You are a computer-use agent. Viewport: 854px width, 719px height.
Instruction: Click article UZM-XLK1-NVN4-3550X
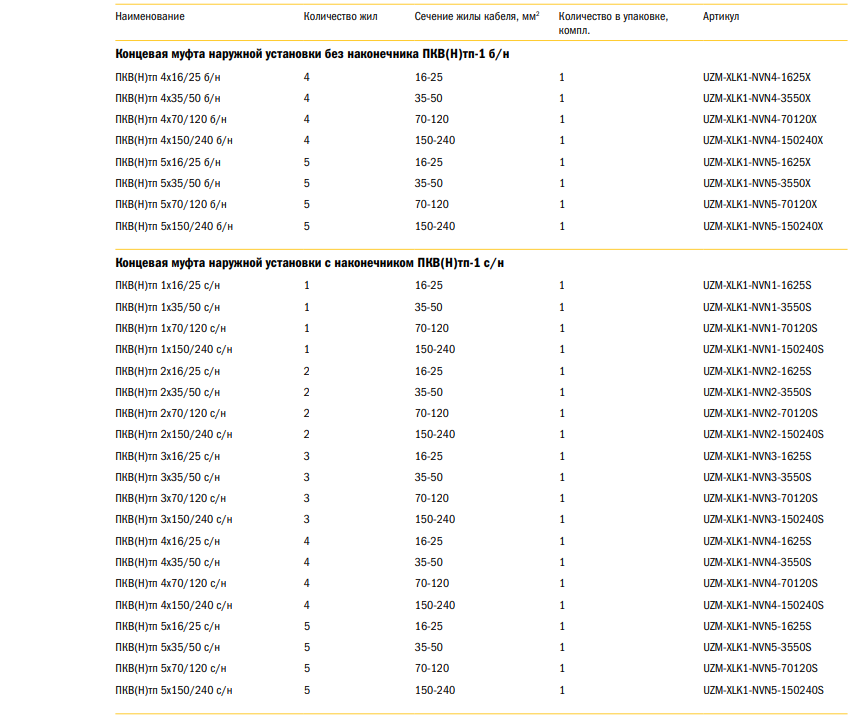click(x=757, y=99)
